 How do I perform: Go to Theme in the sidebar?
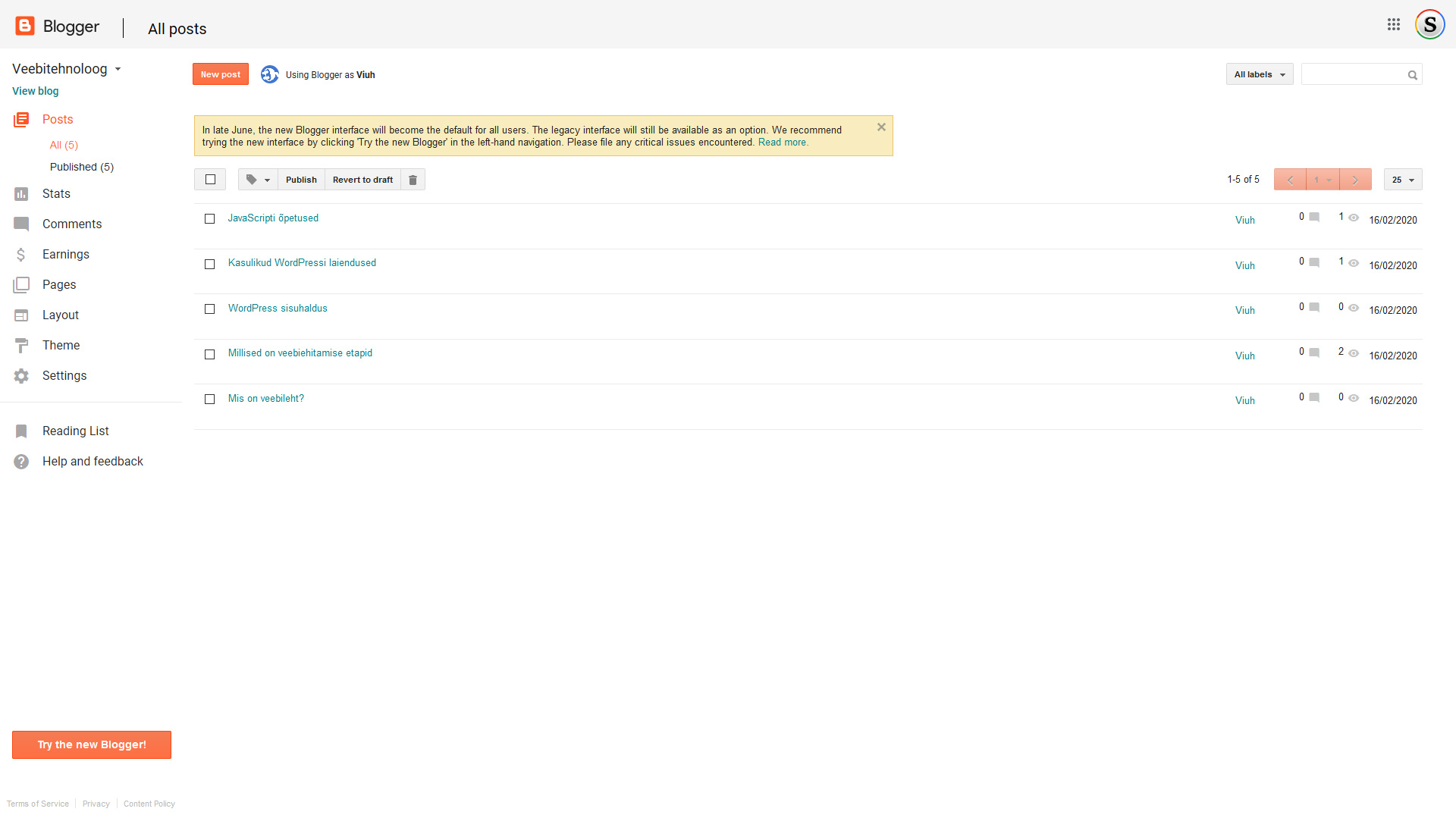point(61,346)
